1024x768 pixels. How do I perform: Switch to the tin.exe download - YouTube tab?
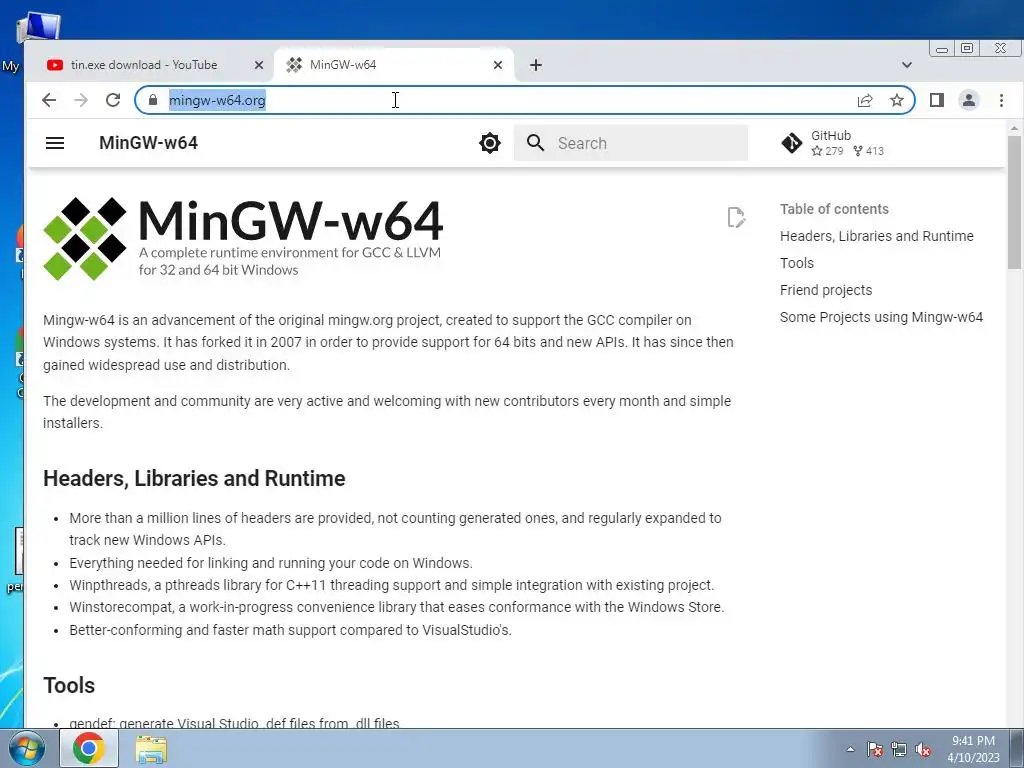(x=144, y=65)
